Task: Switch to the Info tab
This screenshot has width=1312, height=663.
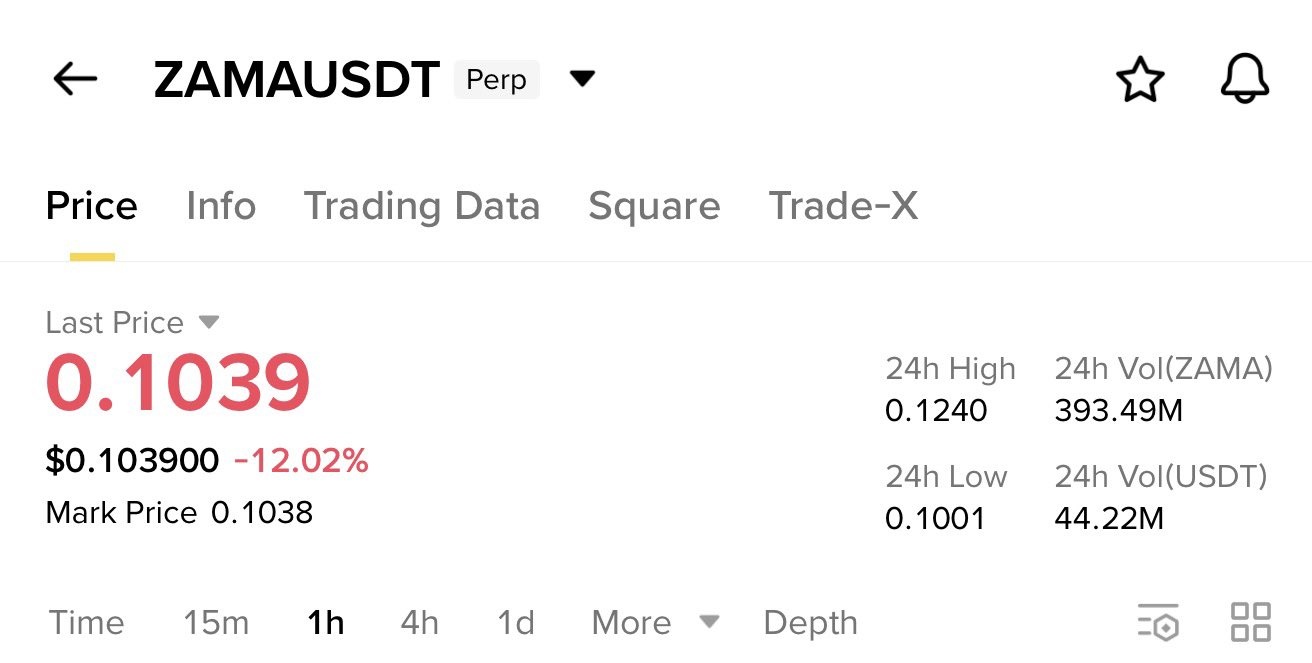Action: (221, 206)
